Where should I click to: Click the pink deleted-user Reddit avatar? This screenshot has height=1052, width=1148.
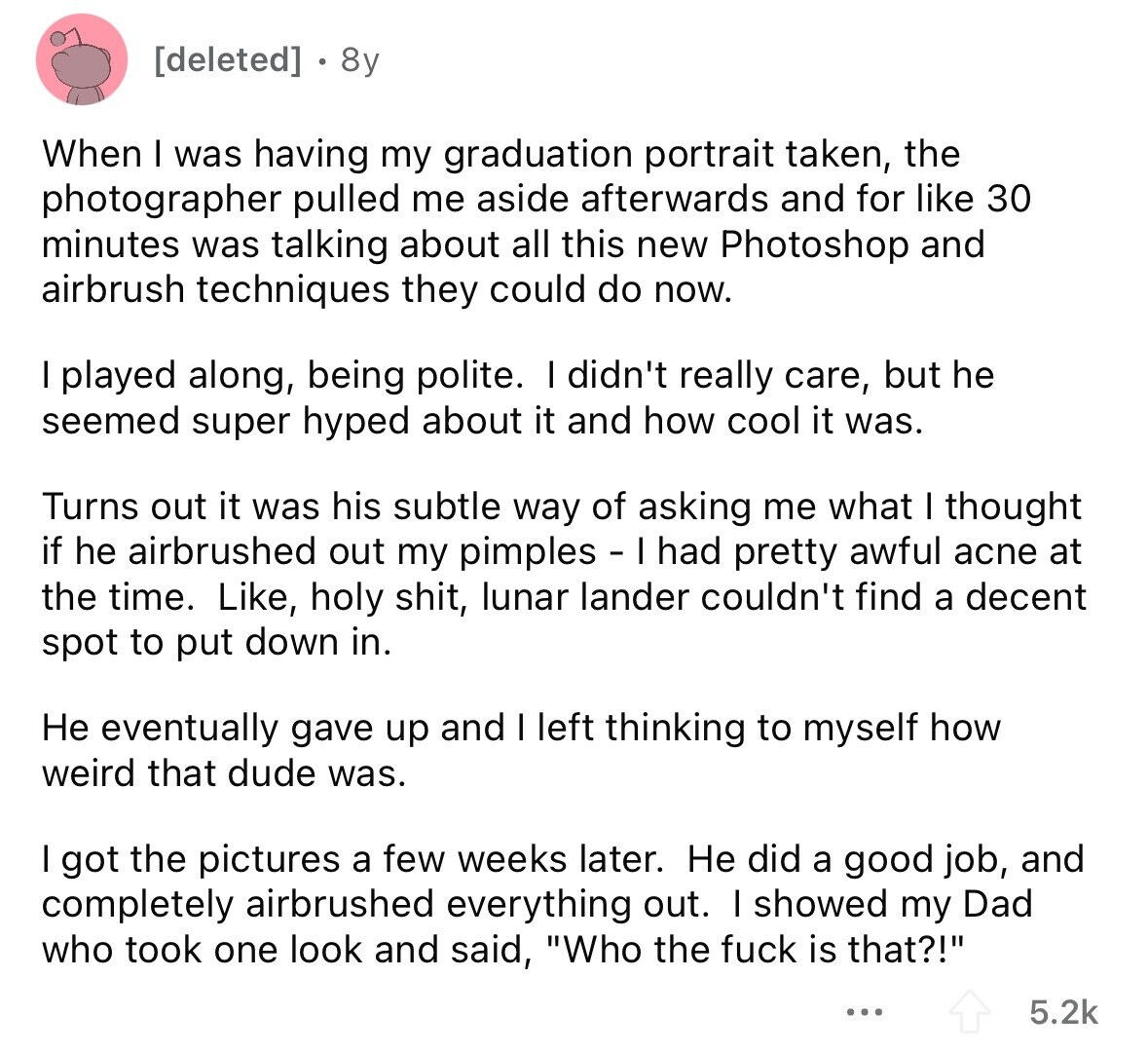[x=81, y=59]
